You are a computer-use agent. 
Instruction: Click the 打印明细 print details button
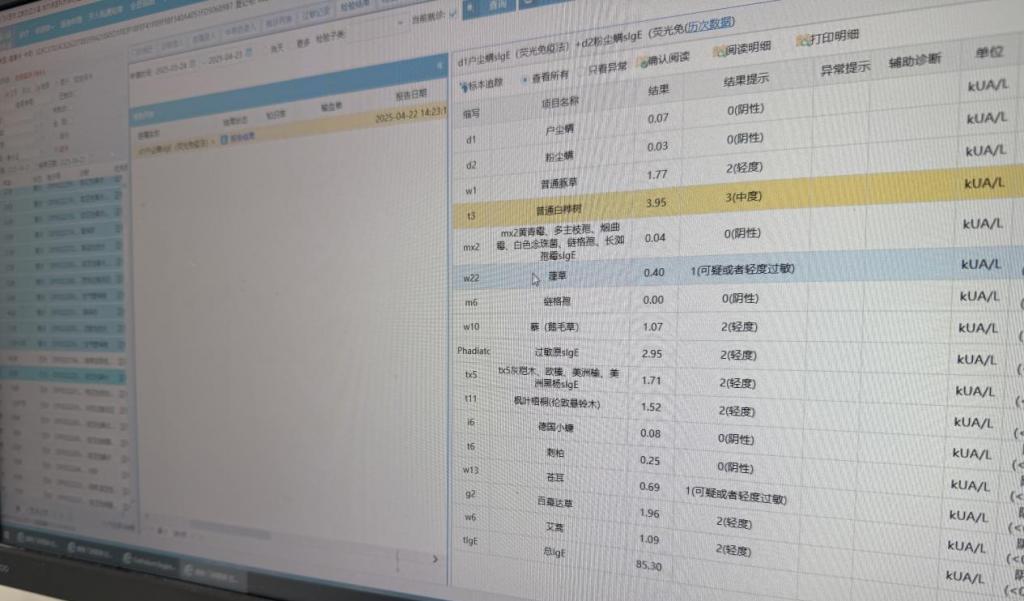coord(827,38)
